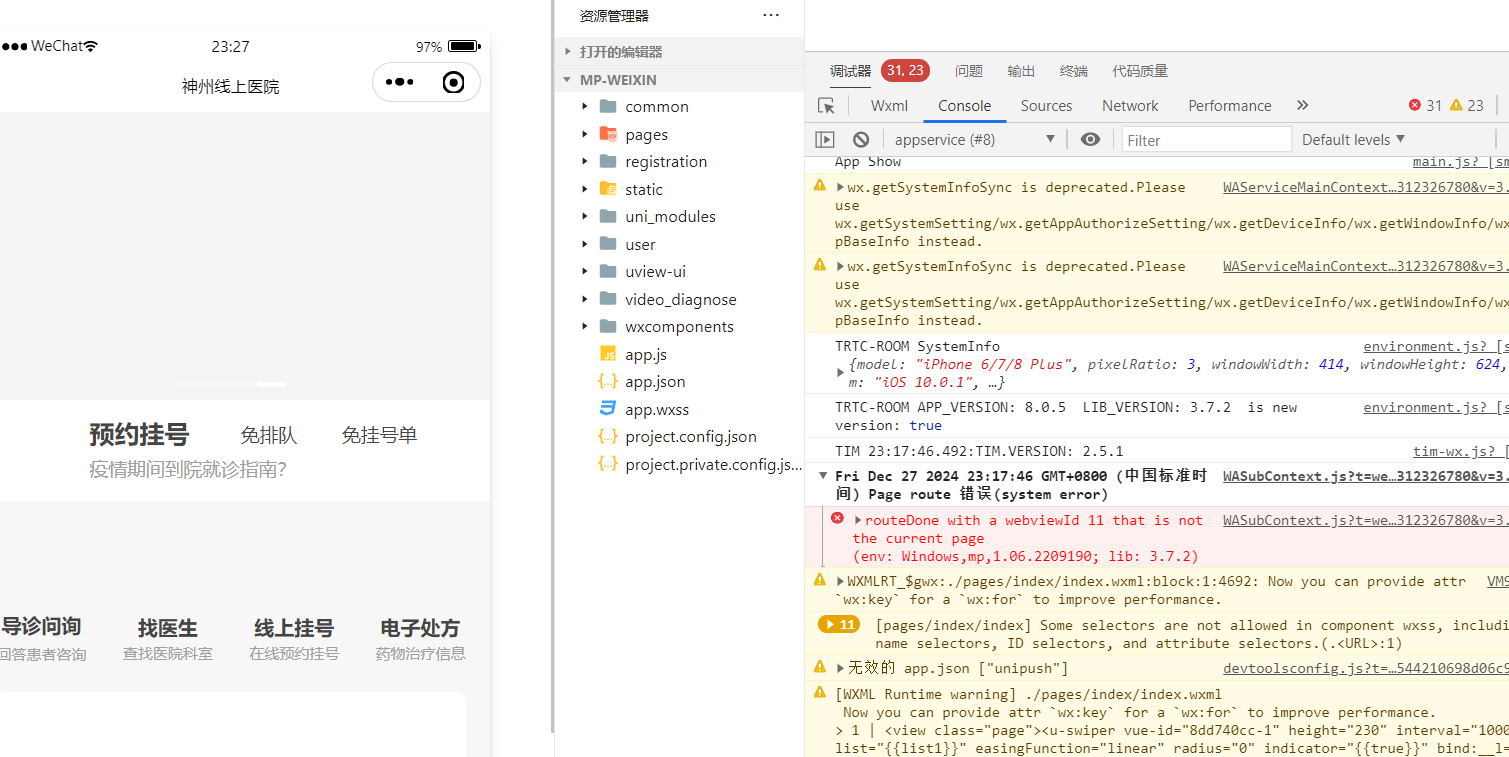Click the project.config.json file icon
1509x757 pixels.
pyautogui.click(x=608, y=436)
